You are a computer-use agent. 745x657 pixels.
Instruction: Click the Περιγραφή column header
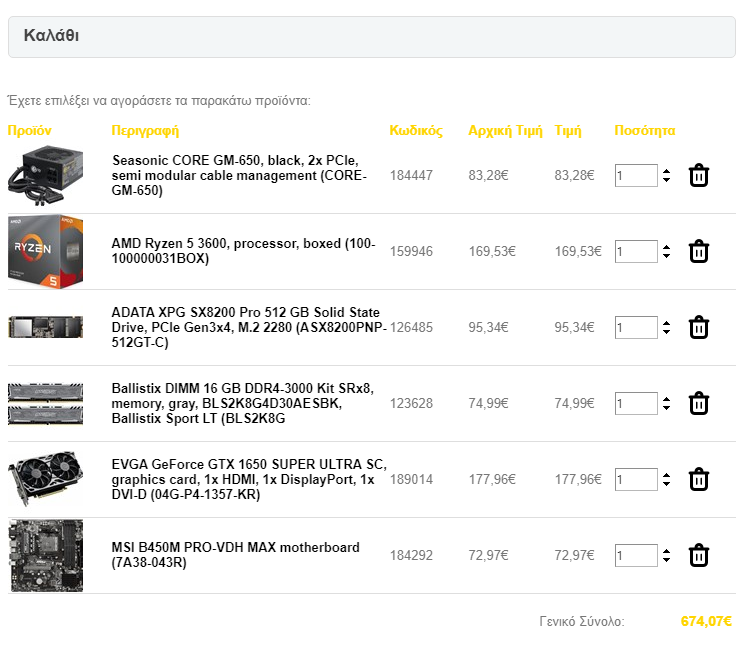pyautogui.click(x=145, y=131)
